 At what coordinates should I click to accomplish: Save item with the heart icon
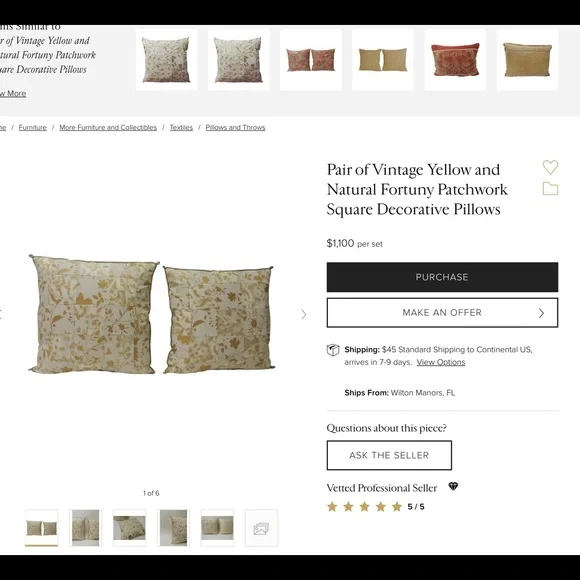tap(550, 167)
